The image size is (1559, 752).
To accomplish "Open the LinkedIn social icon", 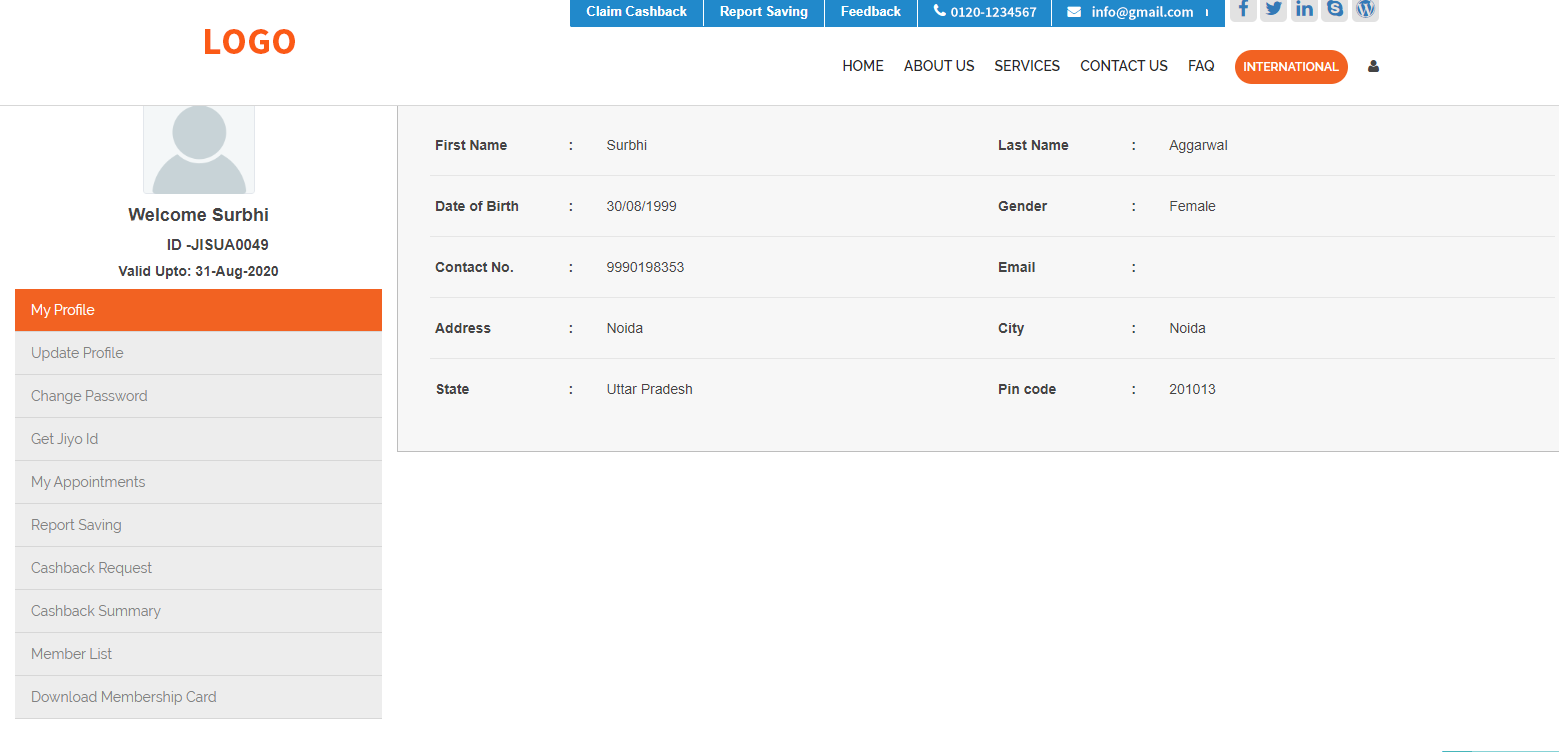I will [x=1303, y=10].
